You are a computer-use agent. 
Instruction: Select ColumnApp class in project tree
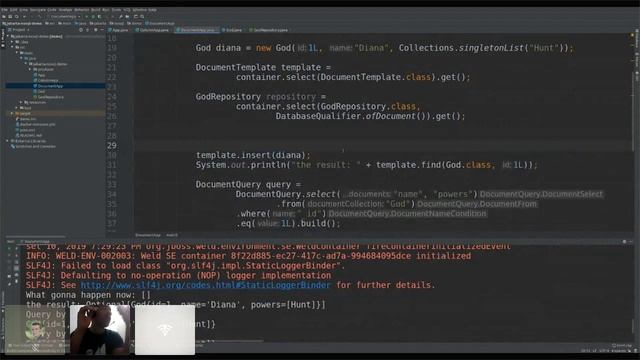(x=47, y=80)
